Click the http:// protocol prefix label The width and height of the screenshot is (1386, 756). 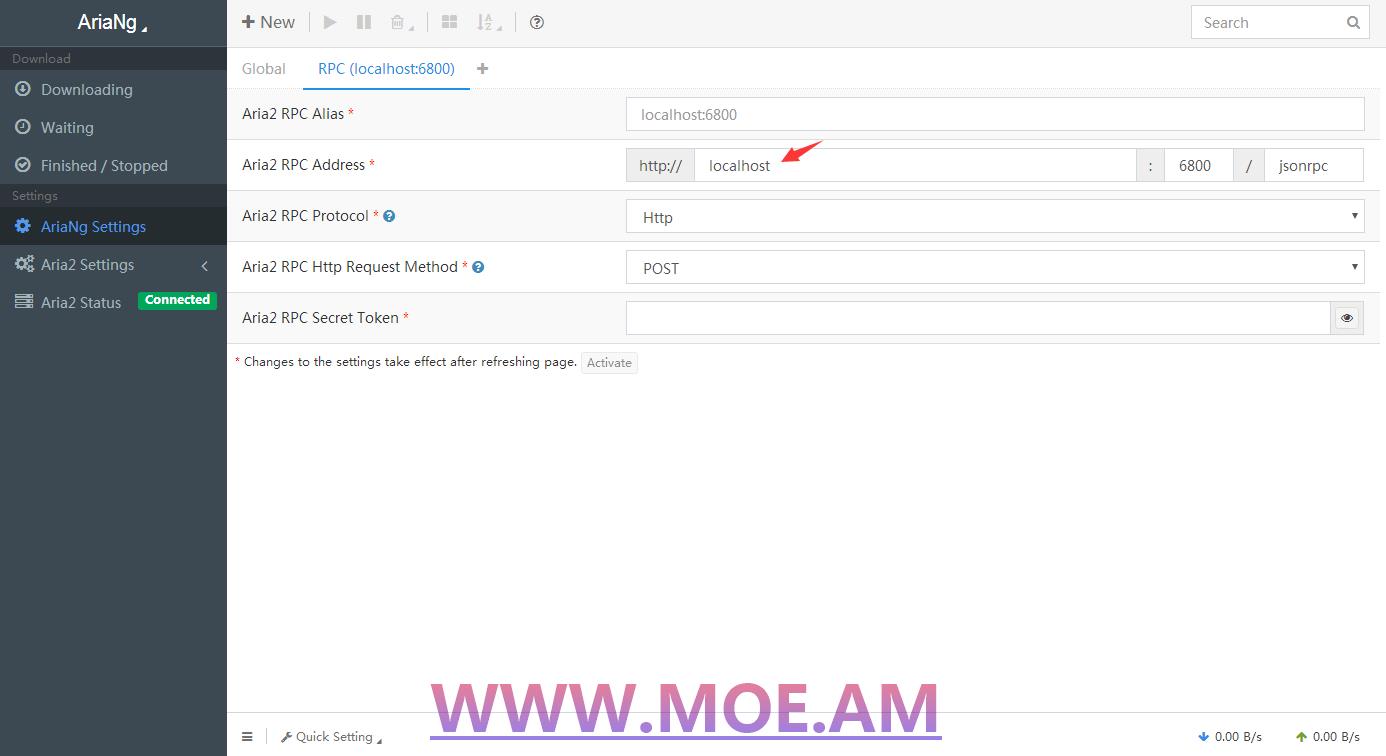660,165
